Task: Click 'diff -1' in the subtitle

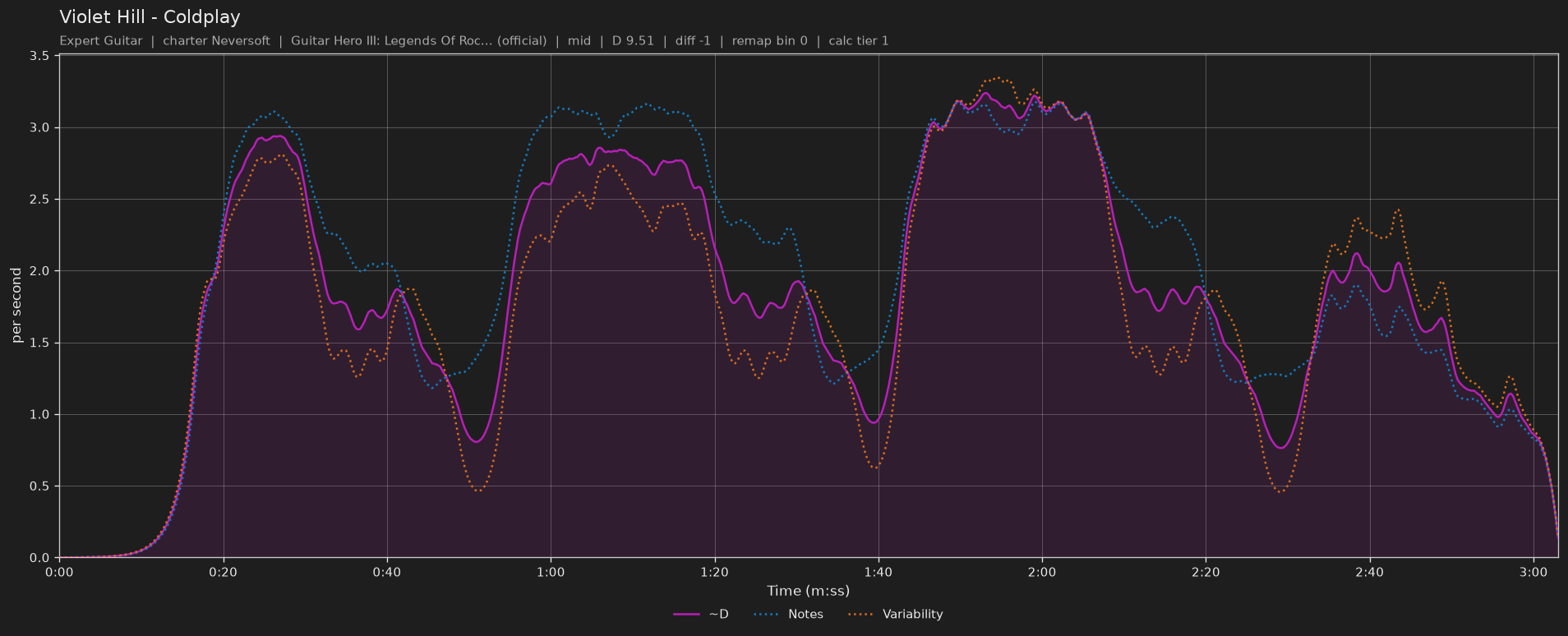Action: point(693,41)
